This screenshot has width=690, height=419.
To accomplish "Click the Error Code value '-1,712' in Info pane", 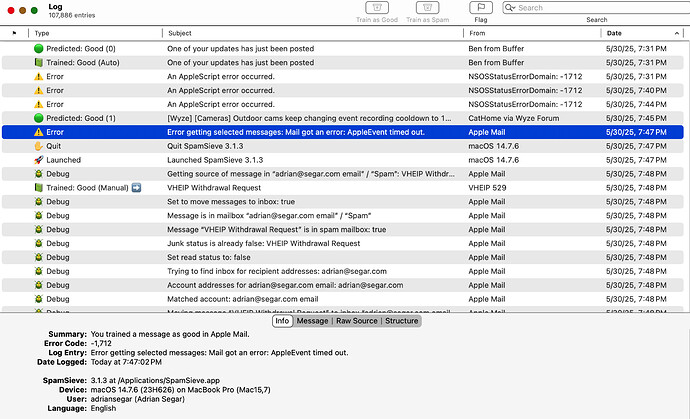I will click(101, 343).
